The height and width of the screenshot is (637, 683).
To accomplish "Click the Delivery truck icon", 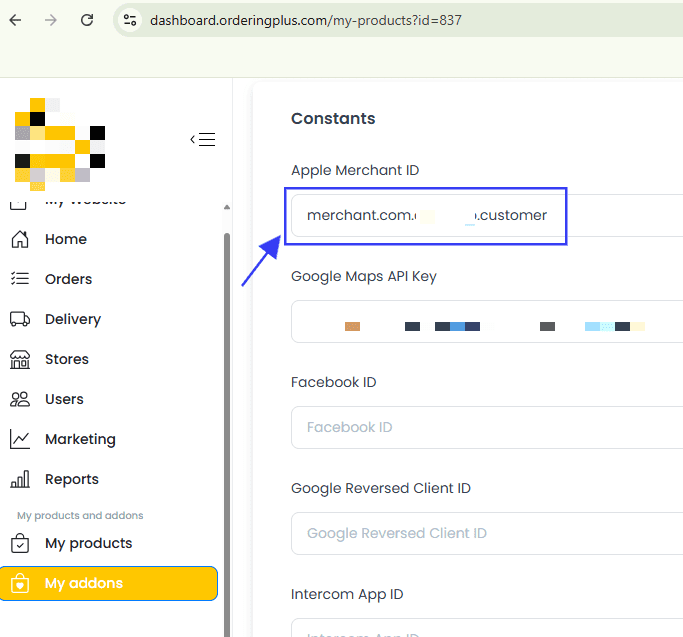I will click(x=20, y=319).
